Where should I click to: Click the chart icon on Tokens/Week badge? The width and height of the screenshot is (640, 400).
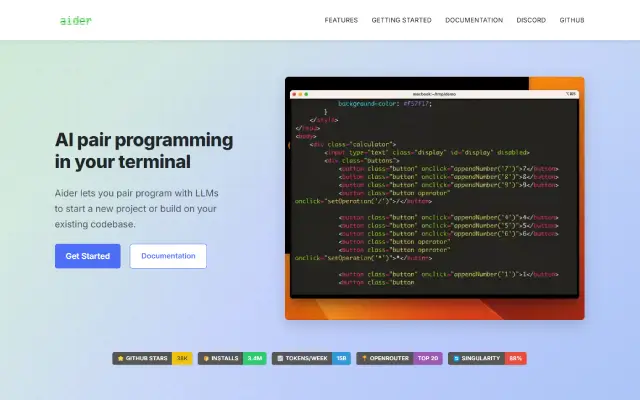tap(280, 358)
